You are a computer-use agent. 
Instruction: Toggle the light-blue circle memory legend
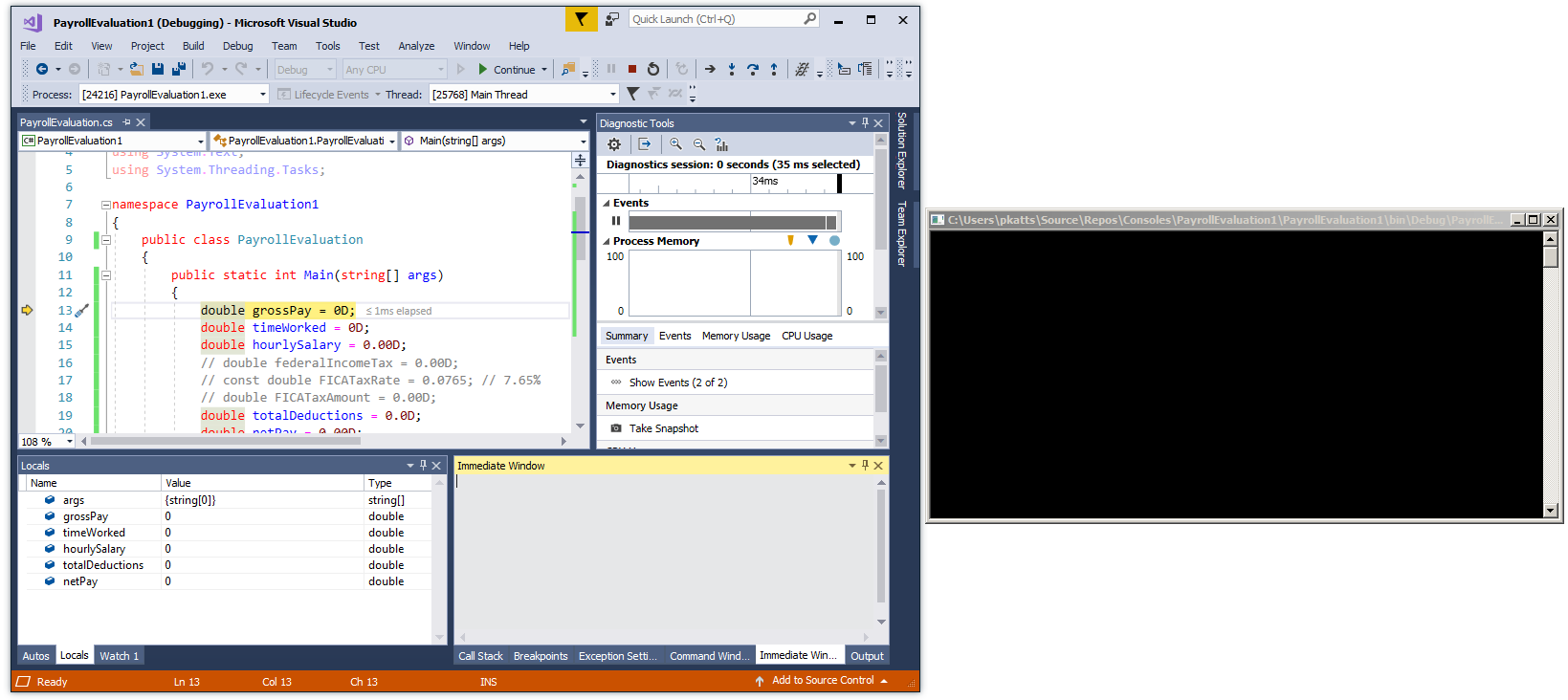point(834,240)
